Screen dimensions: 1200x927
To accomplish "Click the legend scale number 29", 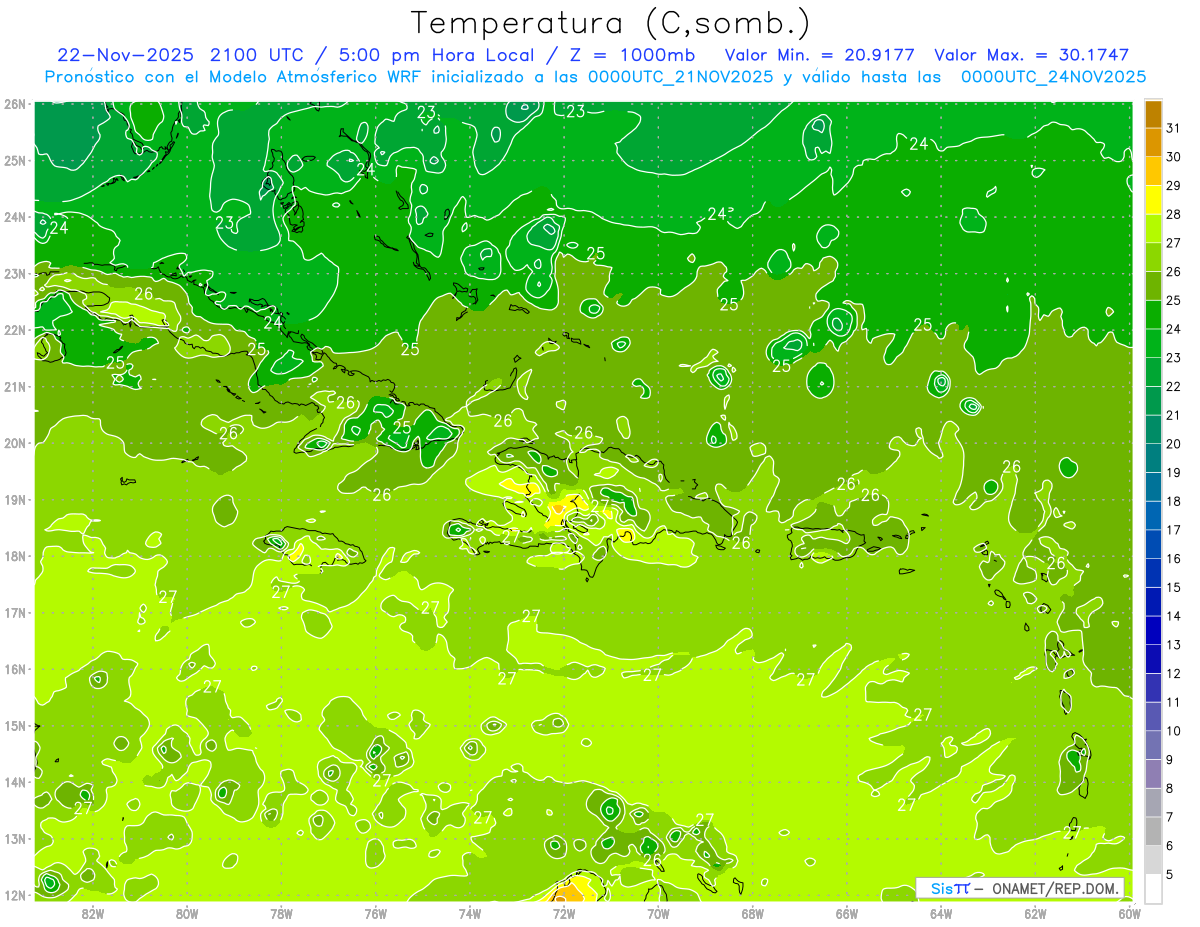I will (x=1174, y=185).
